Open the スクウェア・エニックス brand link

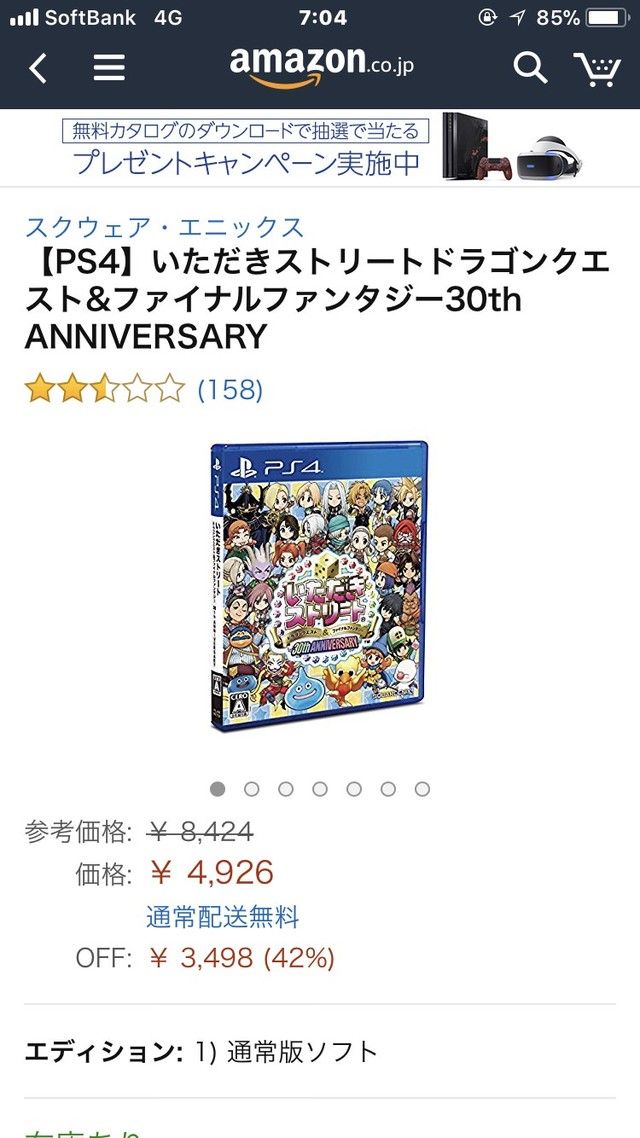(x=165, y=227)
